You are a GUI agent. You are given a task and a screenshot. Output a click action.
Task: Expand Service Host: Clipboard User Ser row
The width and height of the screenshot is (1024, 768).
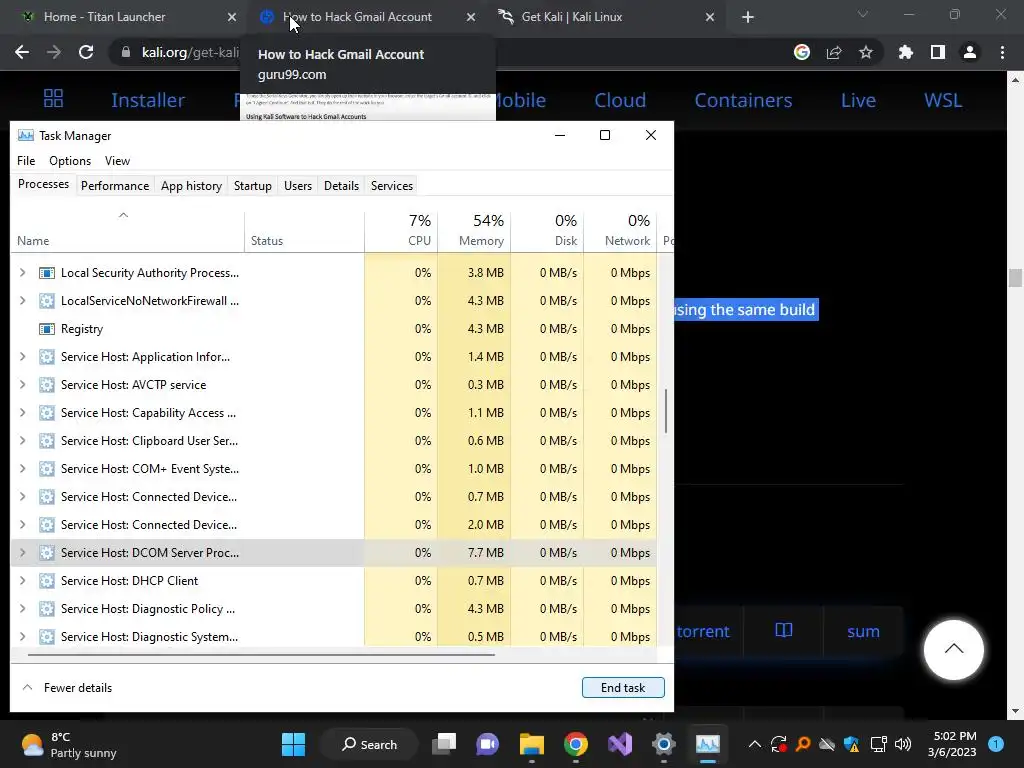[x=23, y=441]
